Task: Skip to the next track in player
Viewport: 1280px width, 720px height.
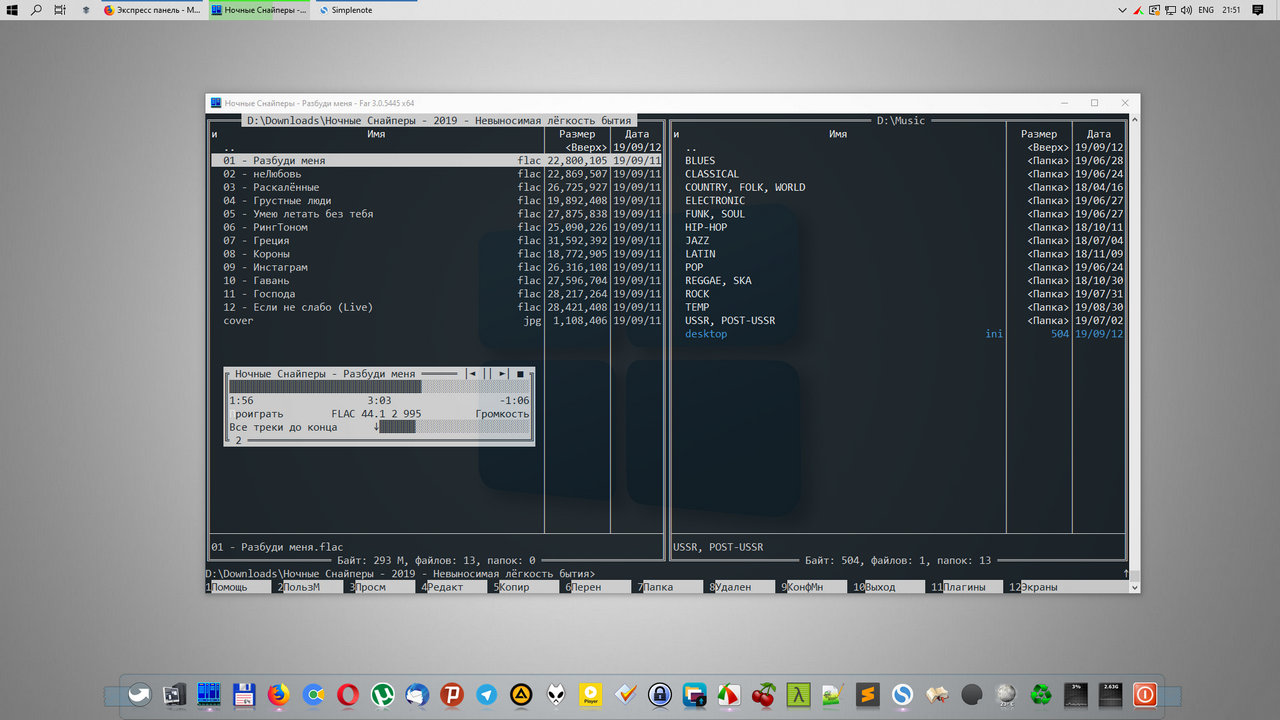Action: coord(504,374)
